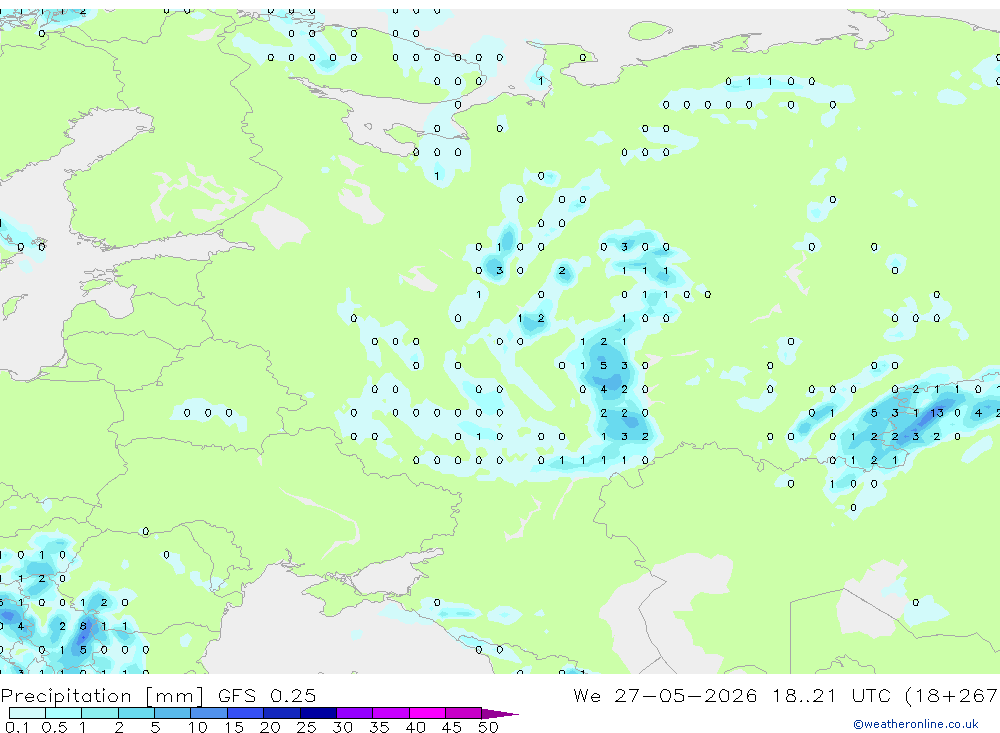The image size is (1000, 733).
Task: Open the weatheronline.co.uk copyright link
Action: pos(915,724)
